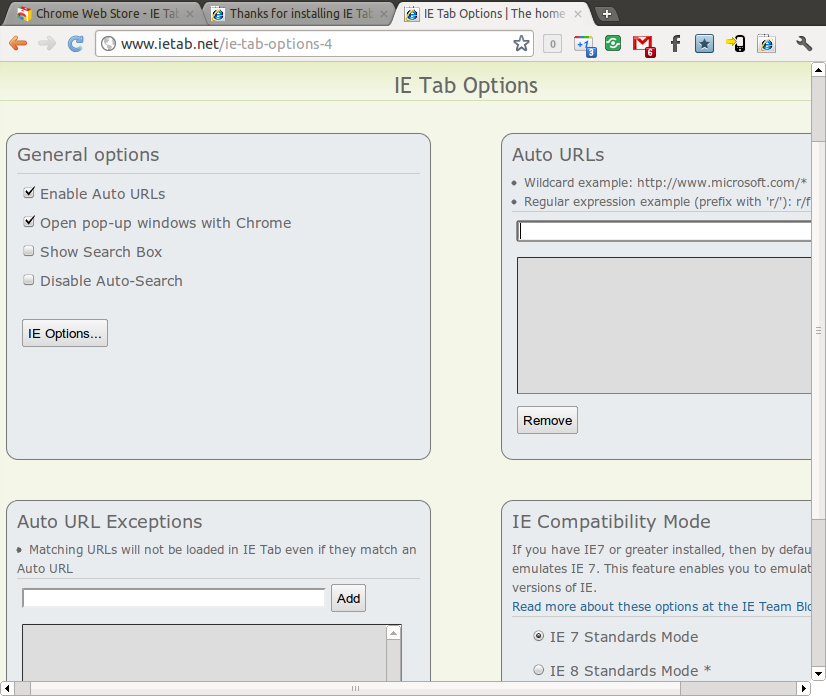
Task: Click the Auto URL Exceptions input field
Action: click(173, 598)
